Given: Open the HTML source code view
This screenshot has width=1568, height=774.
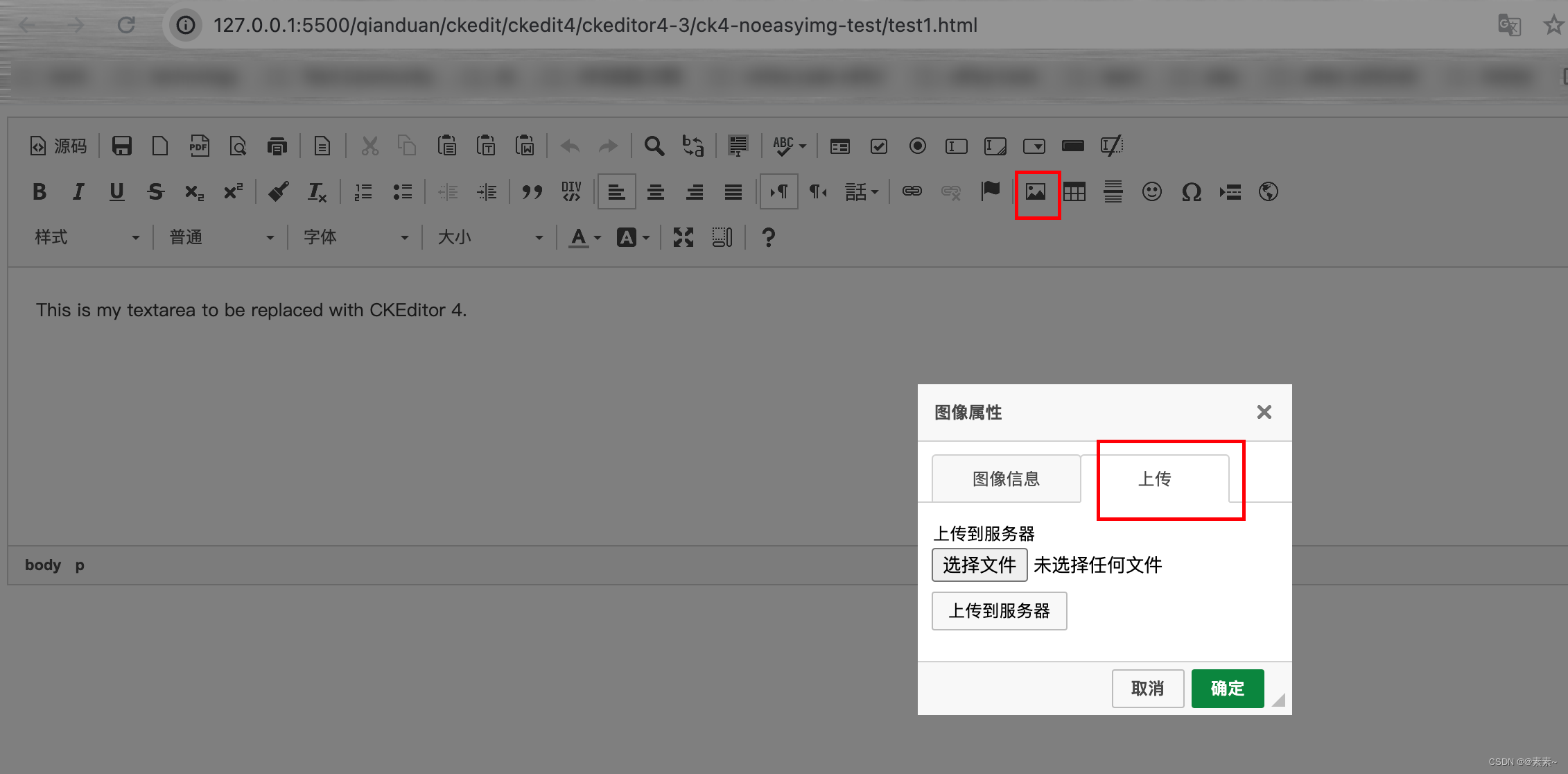Looking at the screenshot, I should [x=58, y=146].
